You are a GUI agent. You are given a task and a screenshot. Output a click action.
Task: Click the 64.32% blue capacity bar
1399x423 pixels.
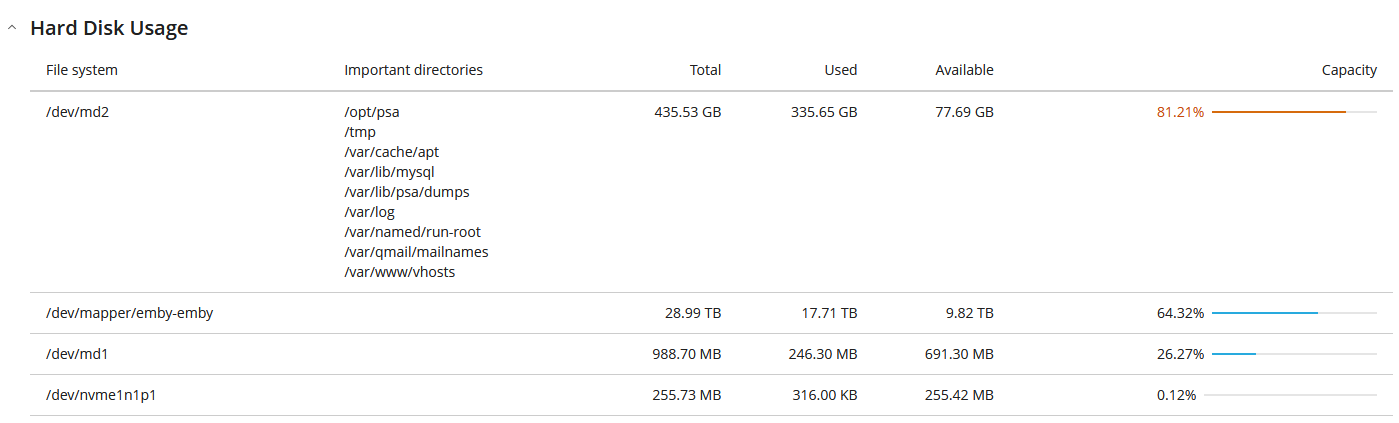pyautogui.click(x=1294, y=313)
